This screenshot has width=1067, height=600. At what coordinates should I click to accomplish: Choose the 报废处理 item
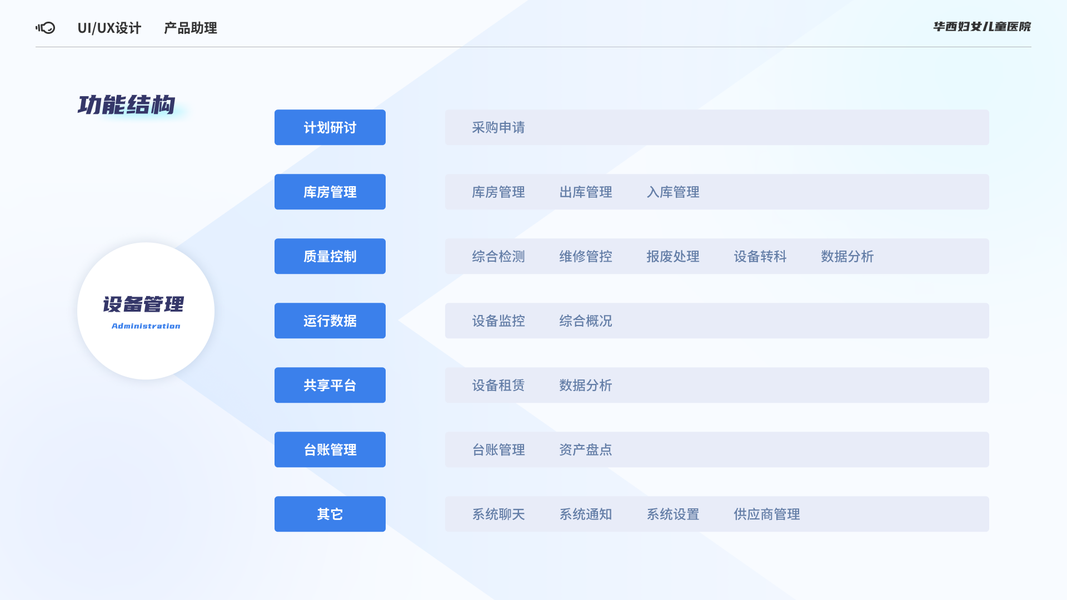(672, 256)
